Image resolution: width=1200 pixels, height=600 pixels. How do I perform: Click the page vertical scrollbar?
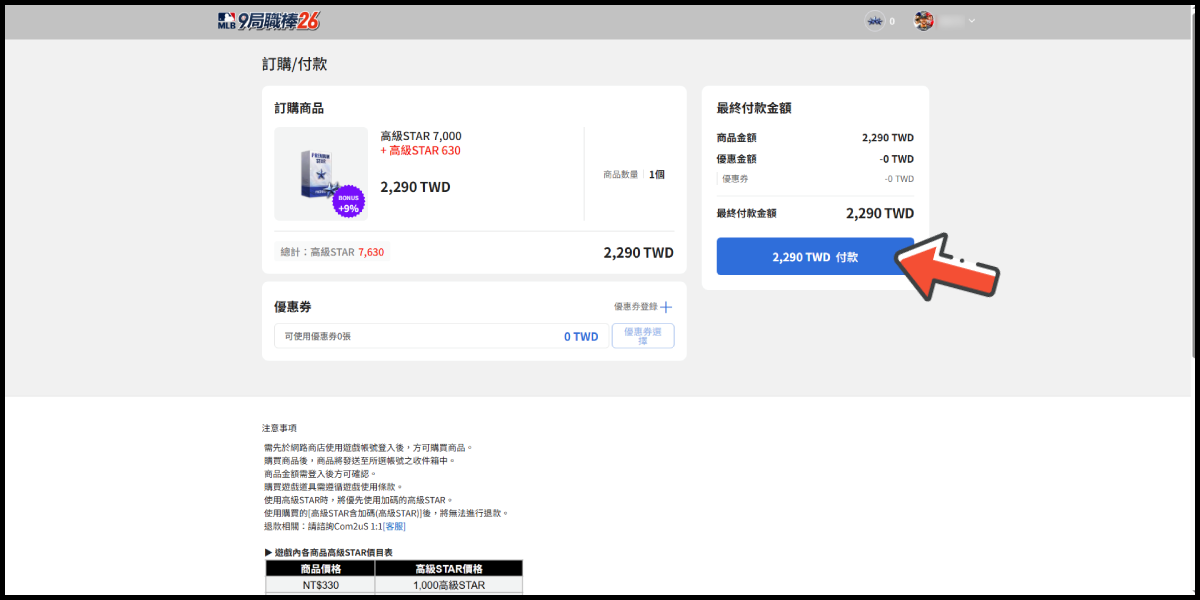click(1194, 200)
